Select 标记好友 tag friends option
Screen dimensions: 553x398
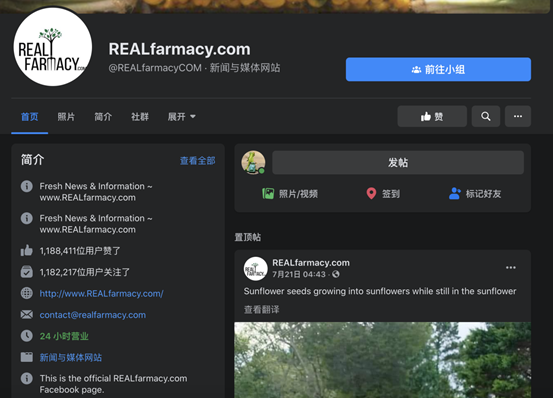coord(475,194)
